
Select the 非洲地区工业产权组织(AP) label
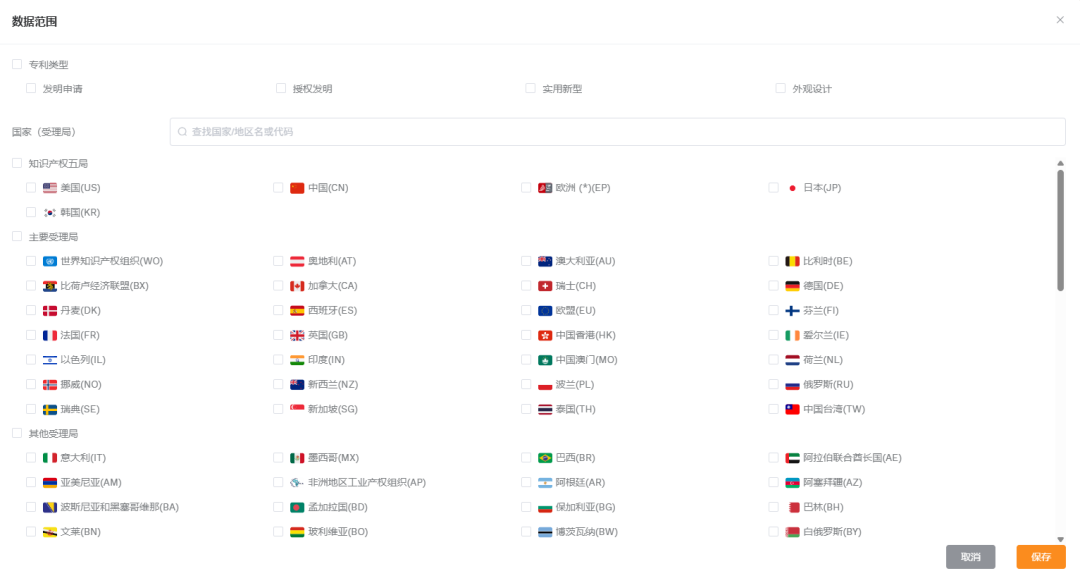pyautogui.click(x=367, y=482)
